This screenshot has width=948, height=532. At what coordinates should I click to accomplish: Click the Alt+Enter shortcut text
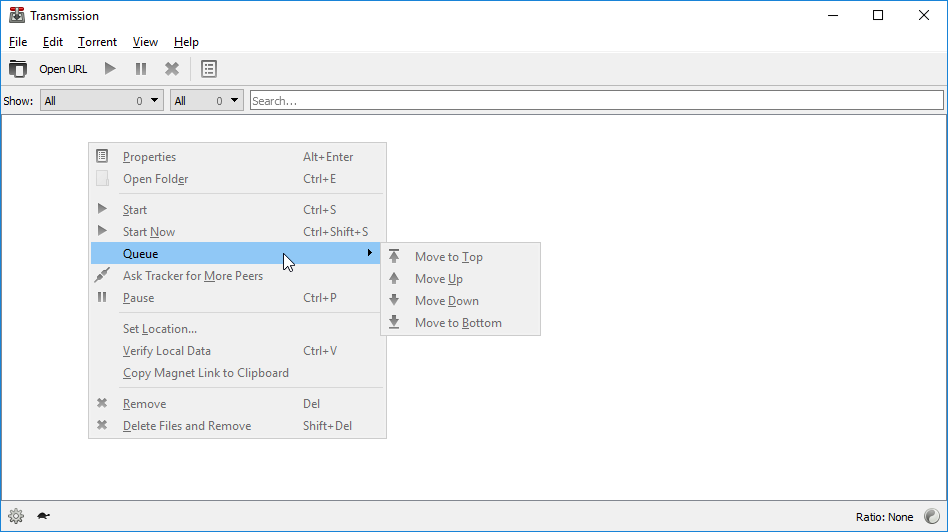click(x=328, y=157)
